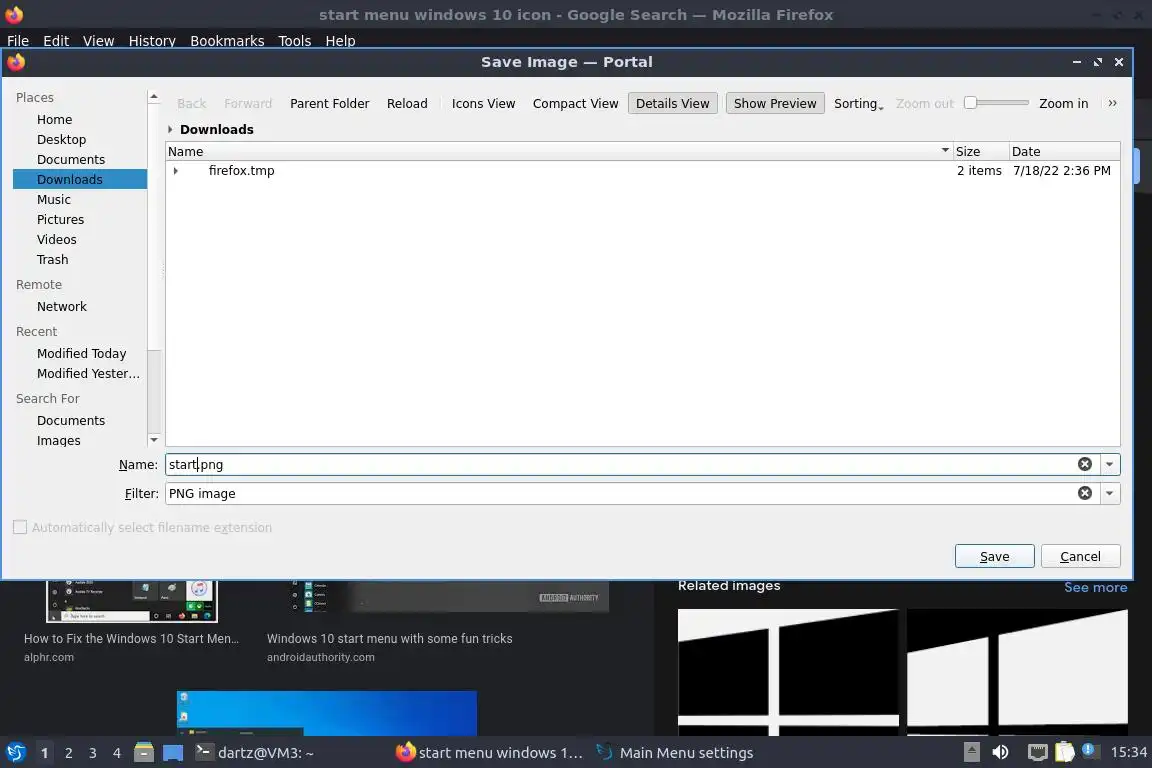
Task: Open the clipboard tray icon
Action: [1065, 753]
